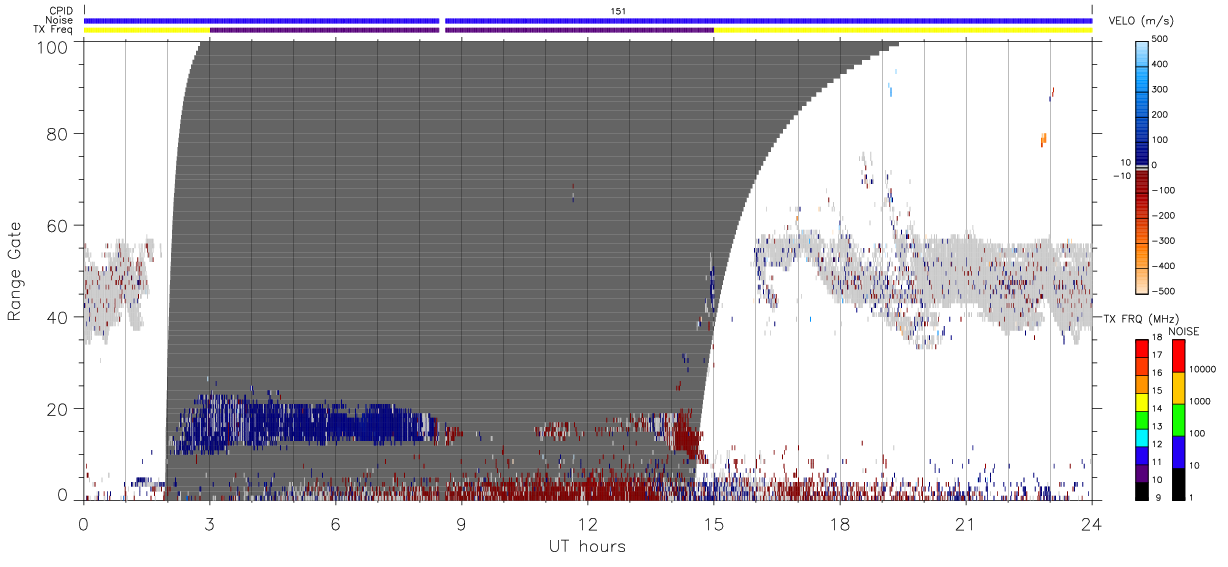Click the green swatch in NOISE legend
This screenshot has width=1228, height=567.
click(1177, 419)
